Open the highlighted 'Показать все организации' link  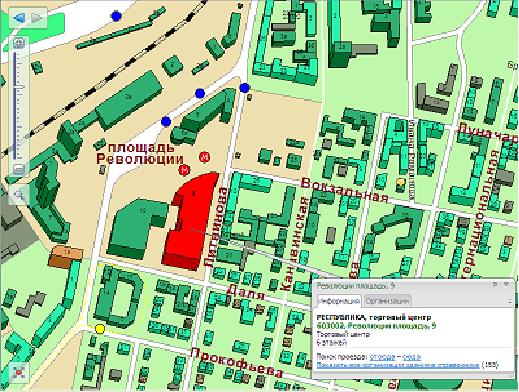[398, 366]
